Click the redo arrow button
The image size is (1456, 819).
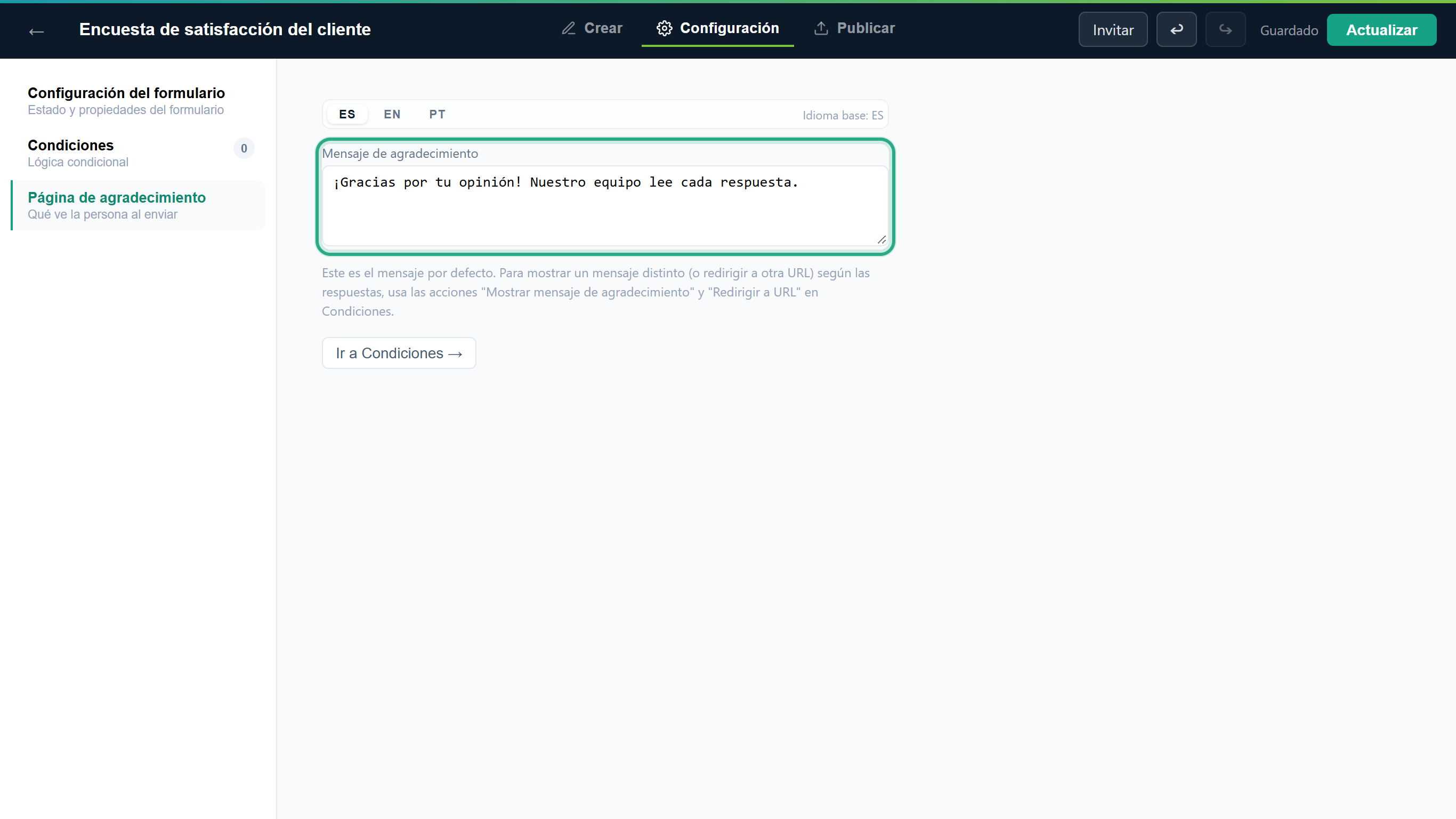[1225, 29]
